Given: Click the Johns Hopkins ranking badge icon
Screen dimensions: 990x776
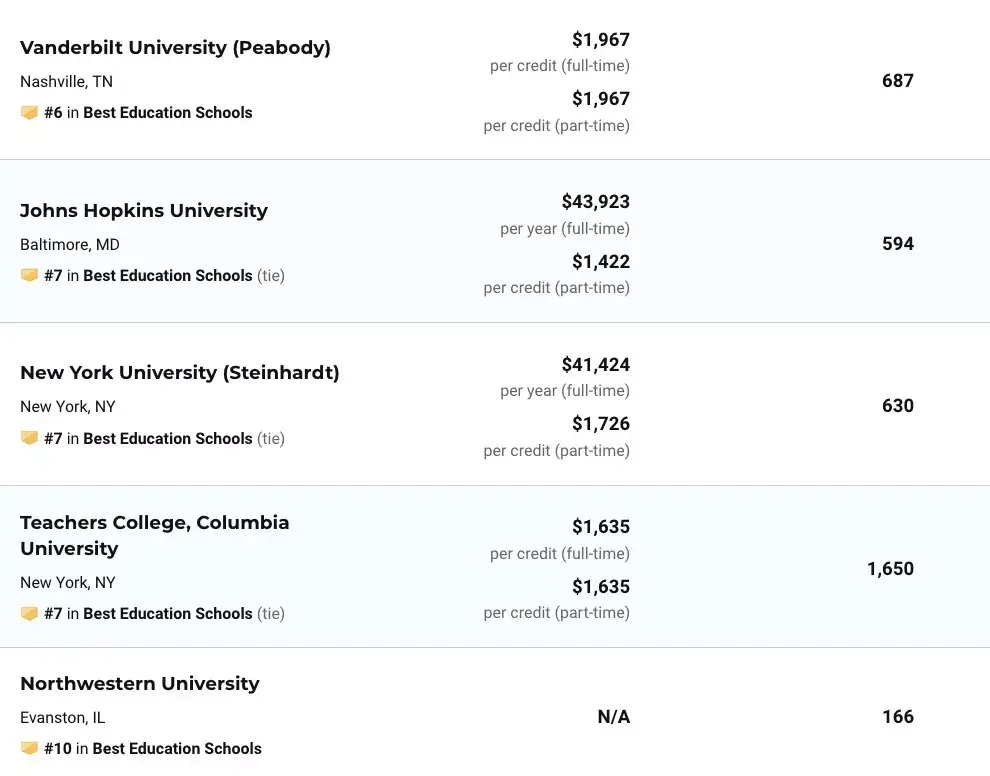Looking at the screenshot, I should coord(29,275).
